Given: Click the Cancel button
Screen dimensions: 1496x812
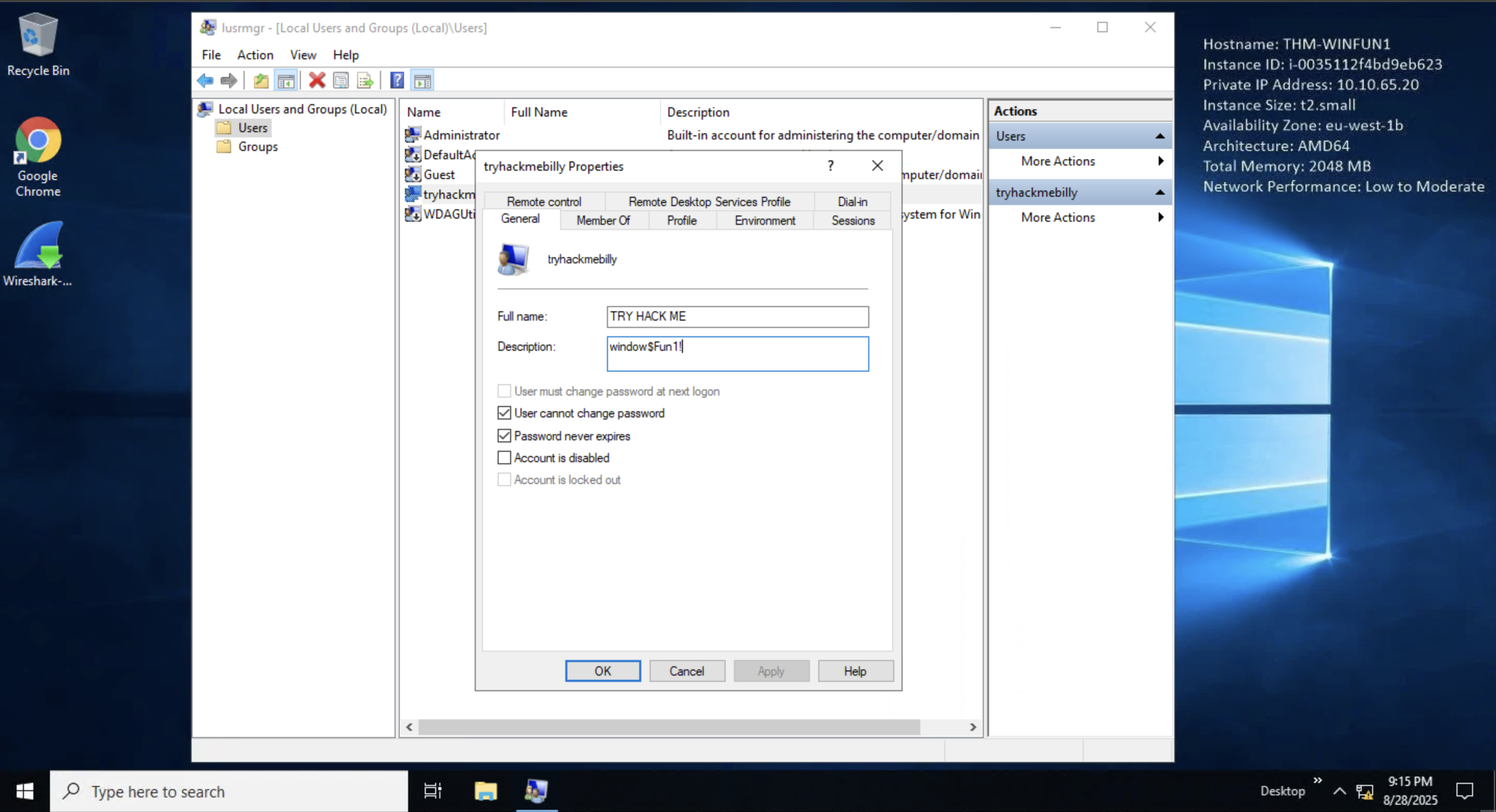Looking at the screenshot, I should [x=687, y=671].
